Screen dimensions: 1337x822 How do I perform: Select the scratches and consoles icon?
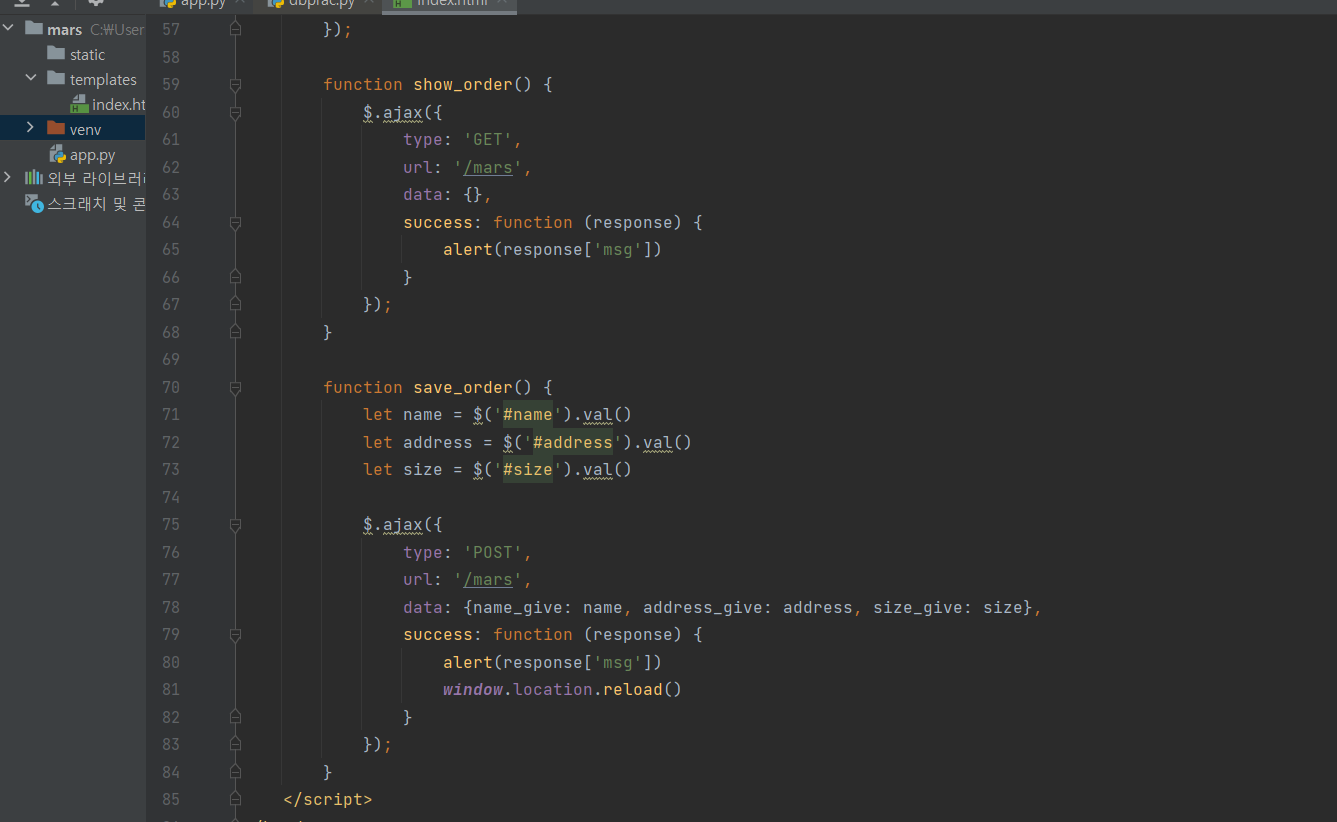(x=34, y=203)
